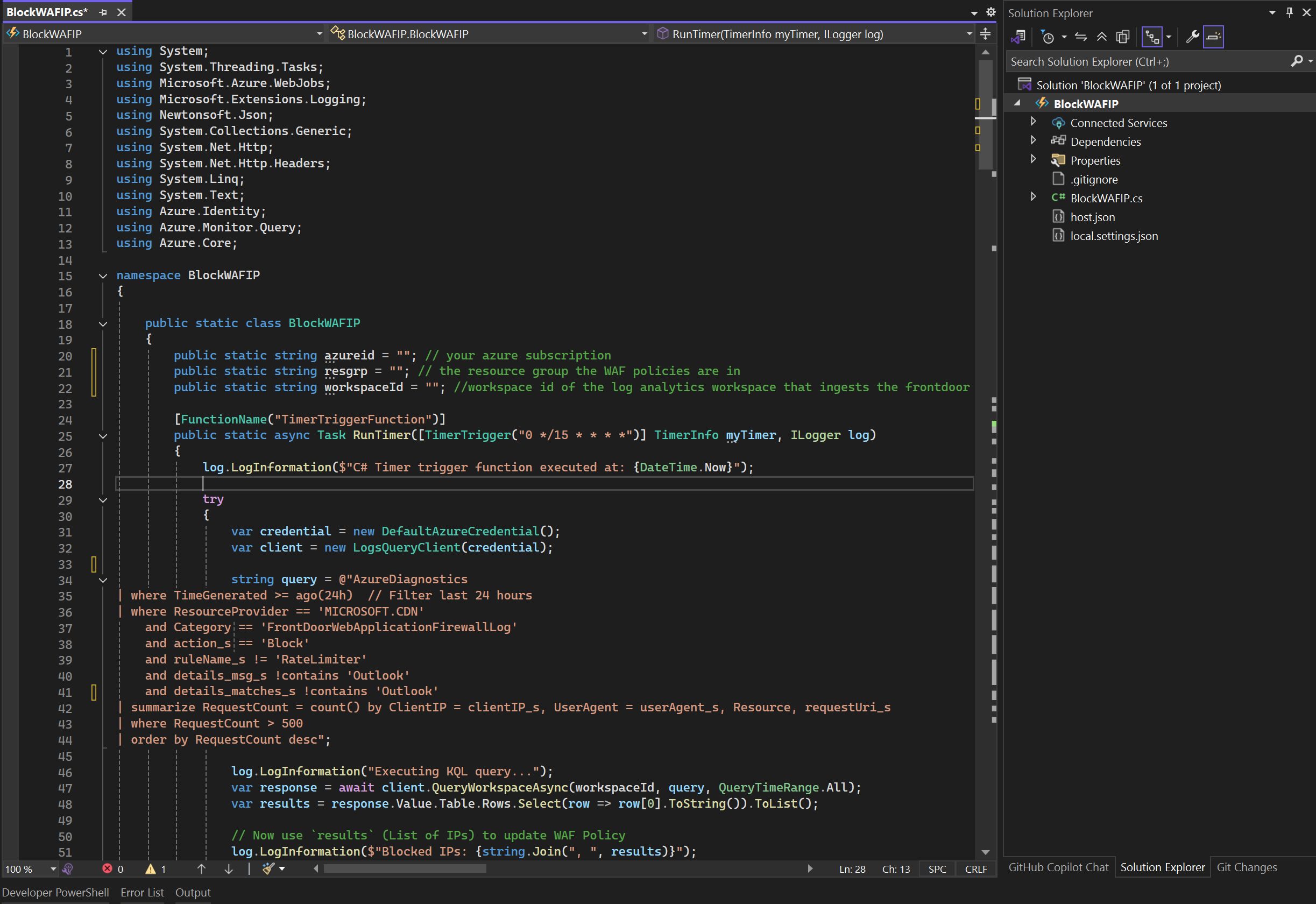This screenshot has width=1316, height=904.
Task: Click the purple health indicator icon
Action: pos(68,869)
